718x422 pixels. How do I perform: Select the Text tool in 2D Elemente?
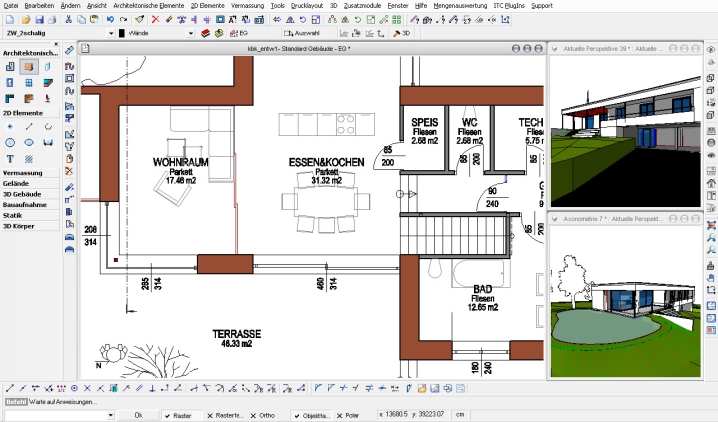tap(10, 158)
